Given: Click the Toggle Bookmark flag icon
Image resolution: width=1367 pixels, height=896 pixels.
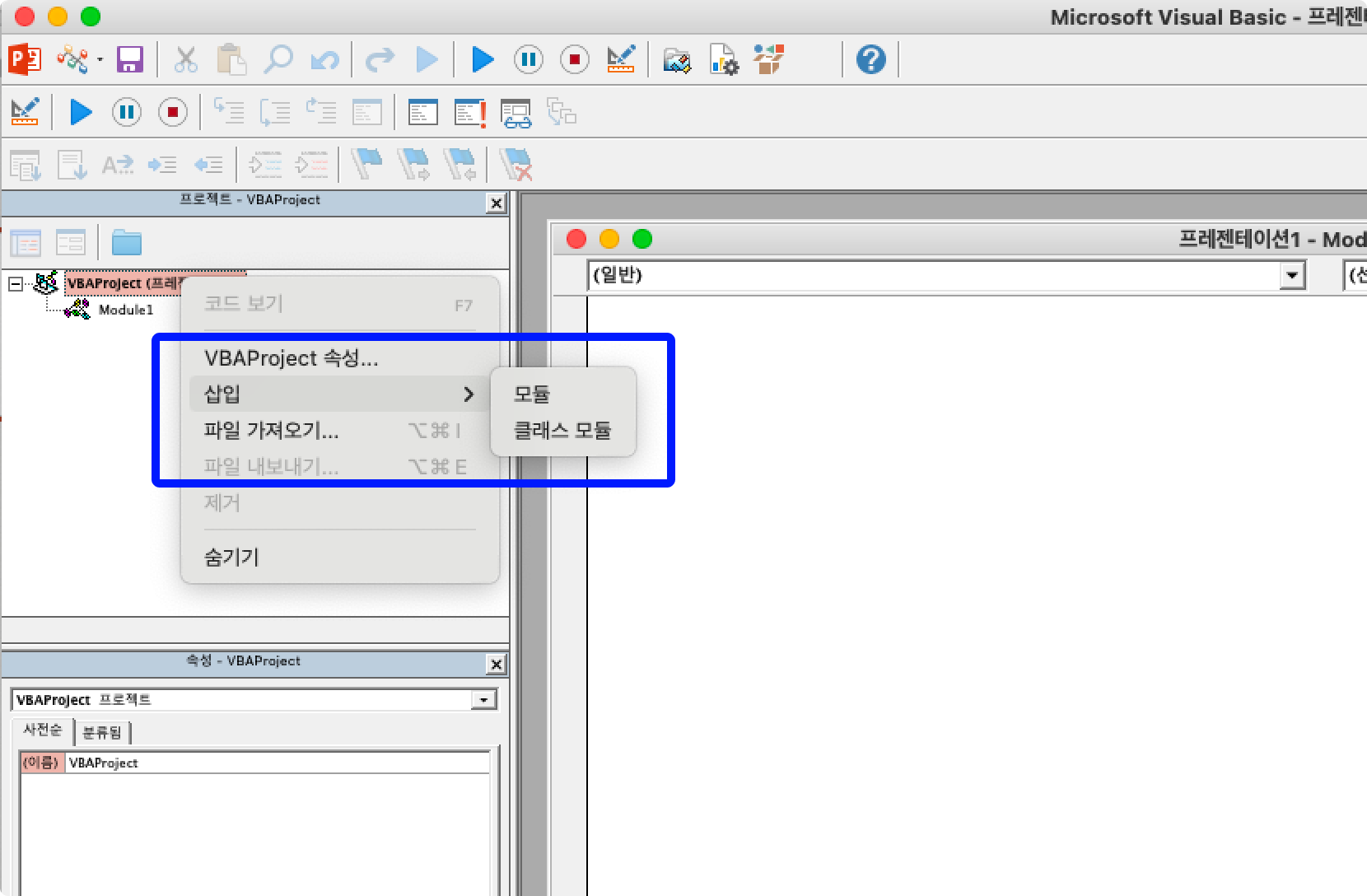Looking at the screenshot, I should point(366,164).
